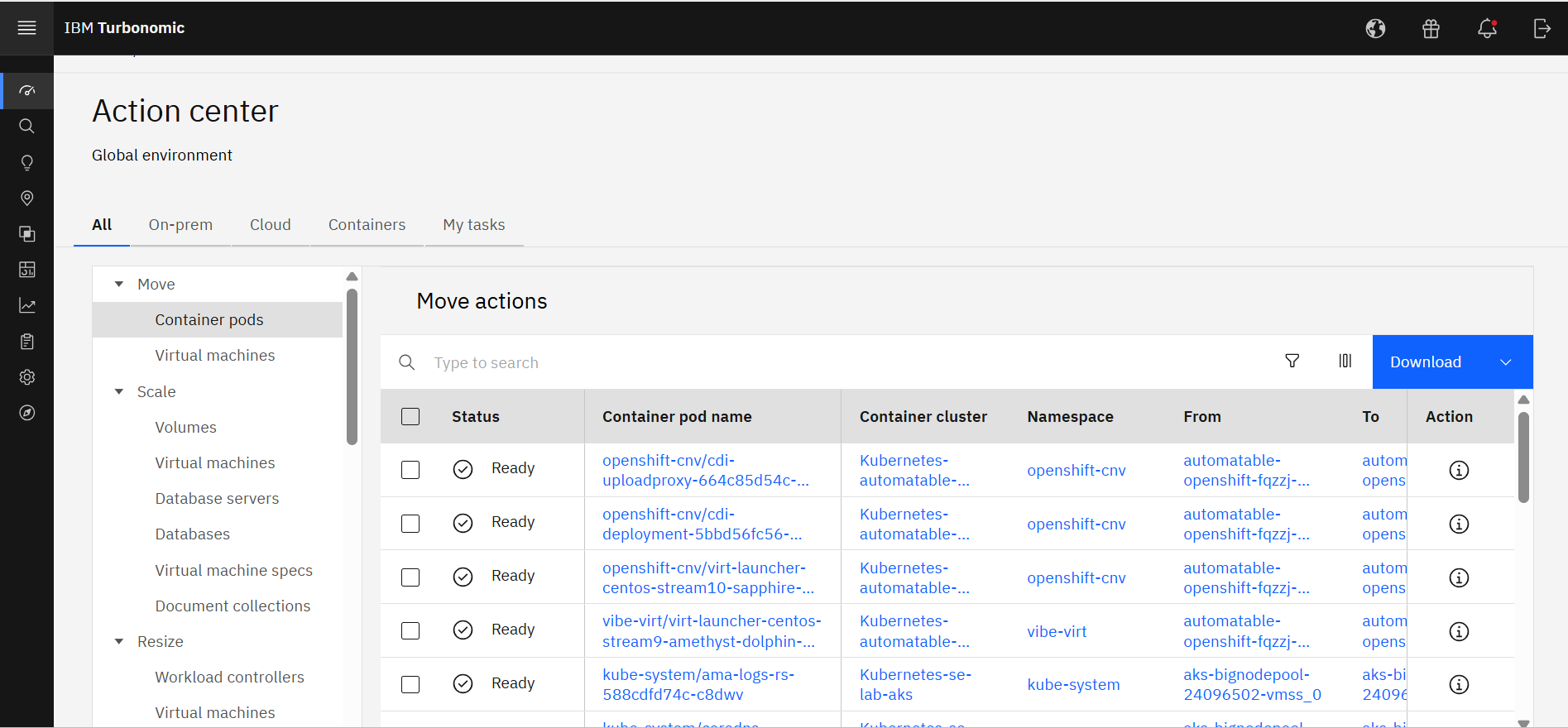Image resolution: width=1568 pixels, height=728 pixels.
Task: Show info for cdi-uploadproxy action row
Action: click(1459, 471)
